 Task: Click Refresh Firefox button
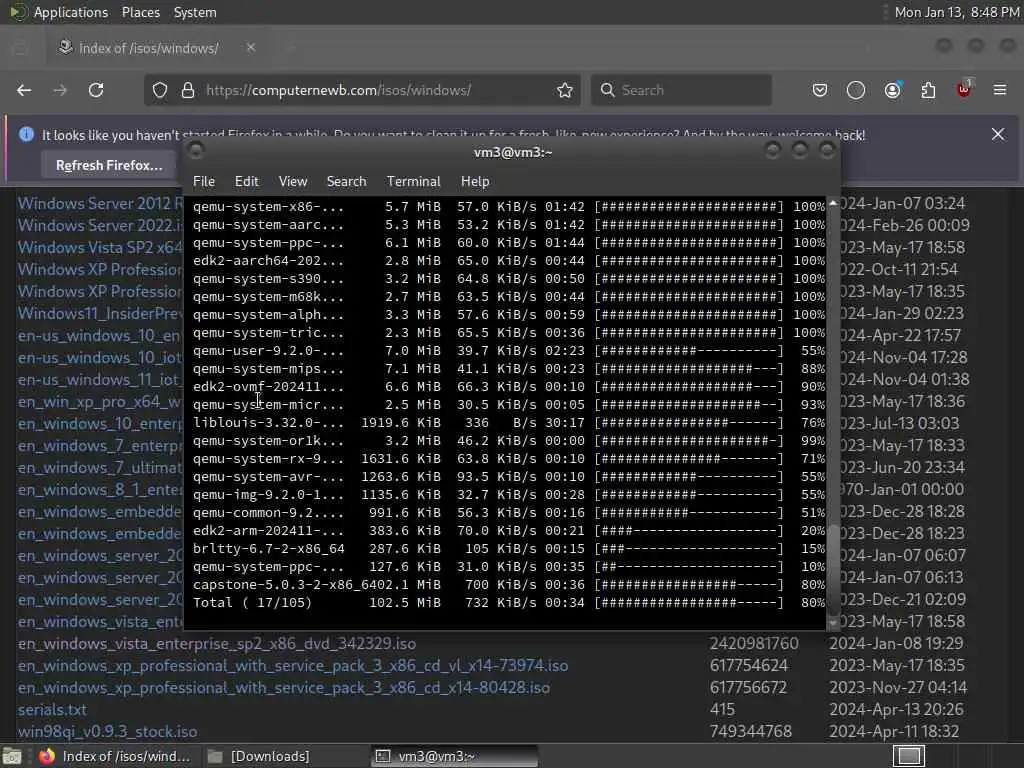(x=109, y=165)
